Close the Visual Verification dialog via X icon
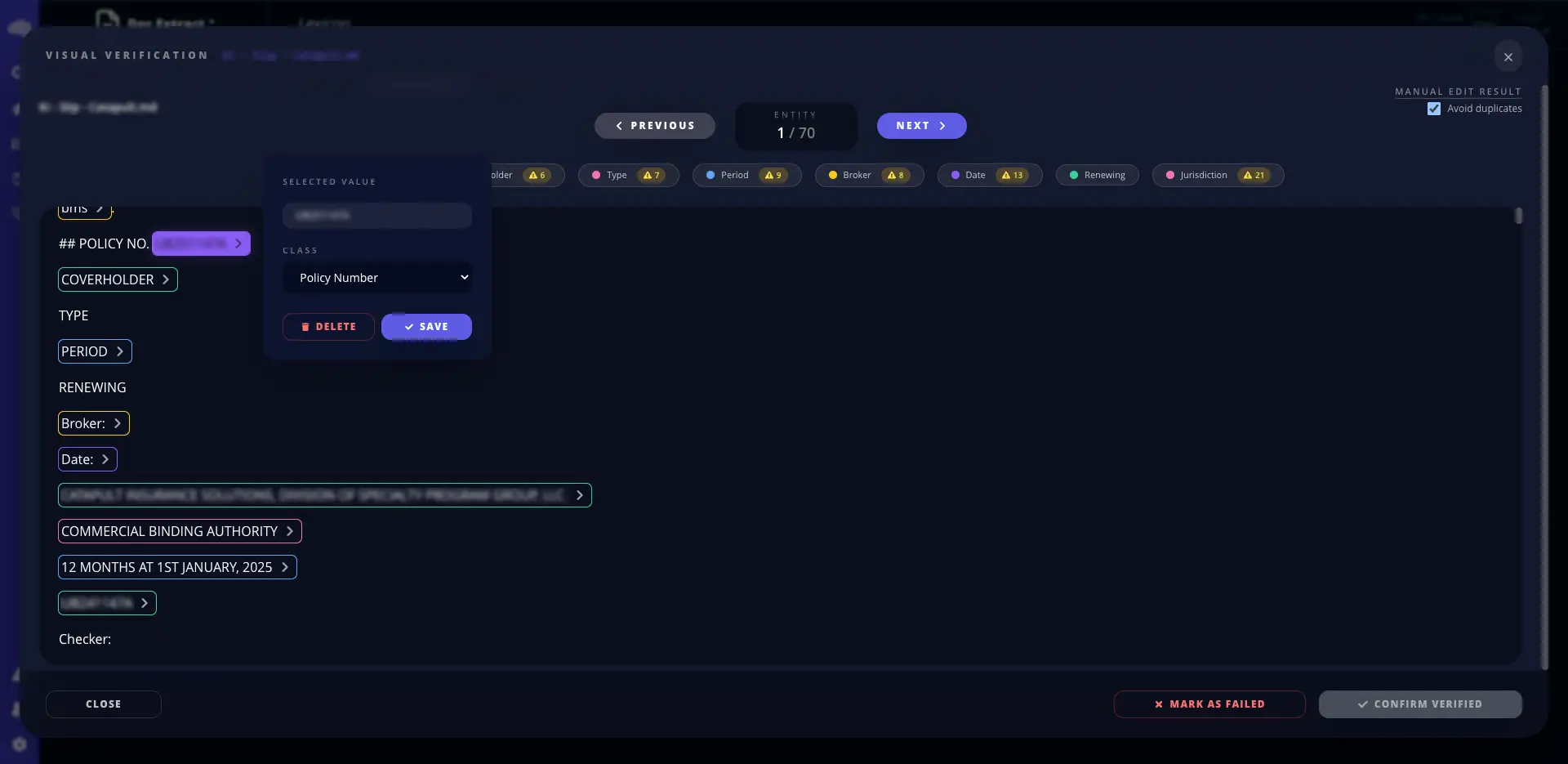Image resolution: width=1568 pixels, height=764 pixels. point(1507,56)
